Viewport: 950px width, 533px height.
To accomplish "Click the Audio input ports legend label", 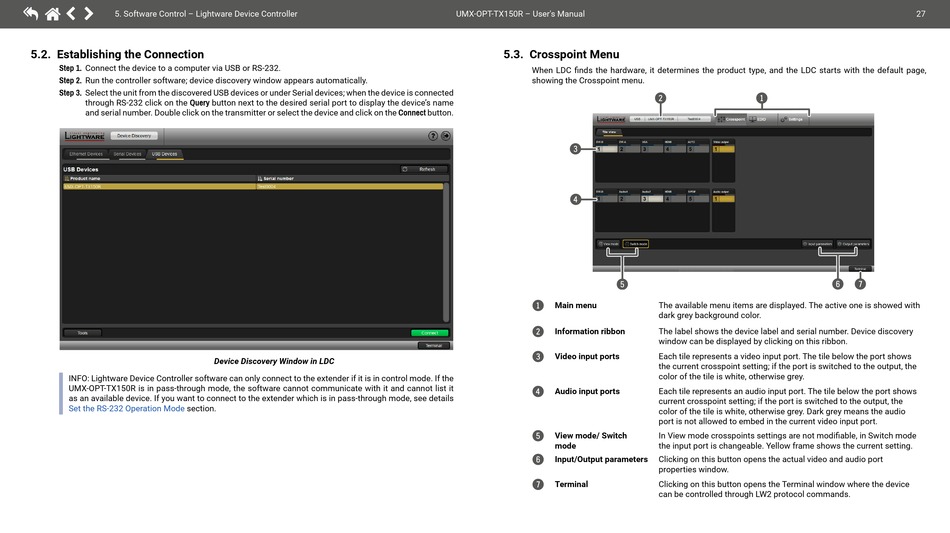I will pyautogui.click(x=586, y=391).
